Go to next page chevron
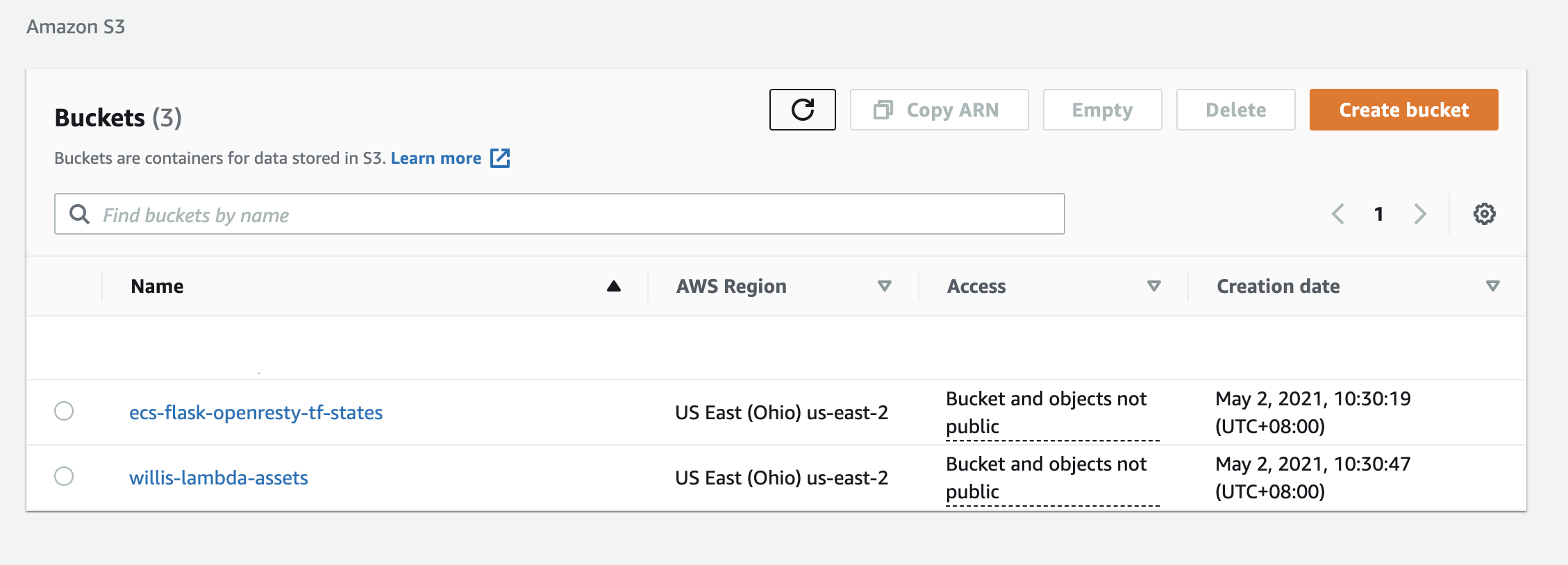The height and width of the screenshot is (565, 1568). (1420, 214)
